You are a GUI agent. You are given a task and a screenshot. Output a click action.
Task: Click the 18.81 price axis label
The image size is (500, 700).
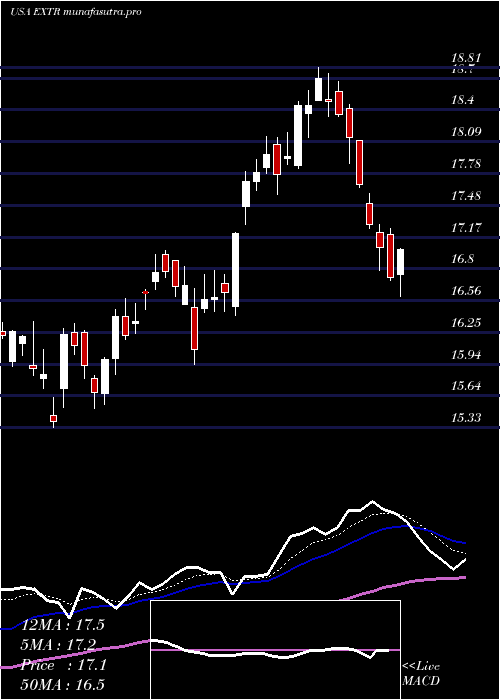click(466, 58)
